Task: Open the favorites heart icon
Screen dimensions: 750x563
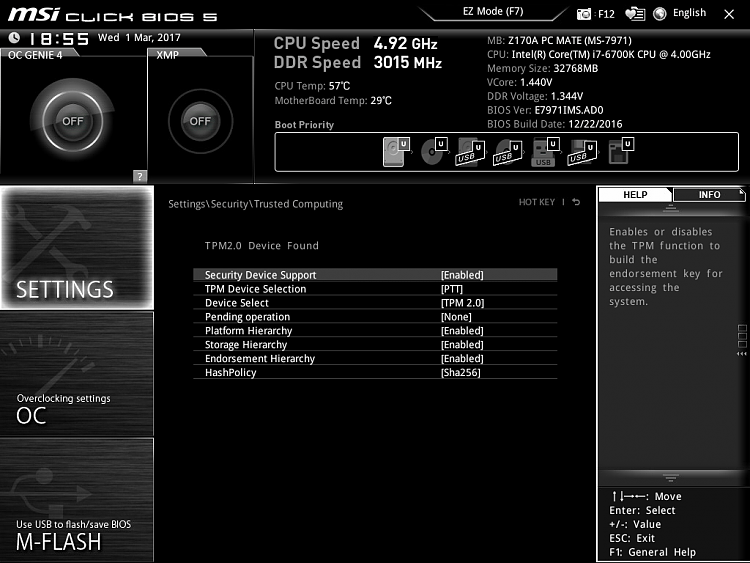Action: (x=635, y=14)
